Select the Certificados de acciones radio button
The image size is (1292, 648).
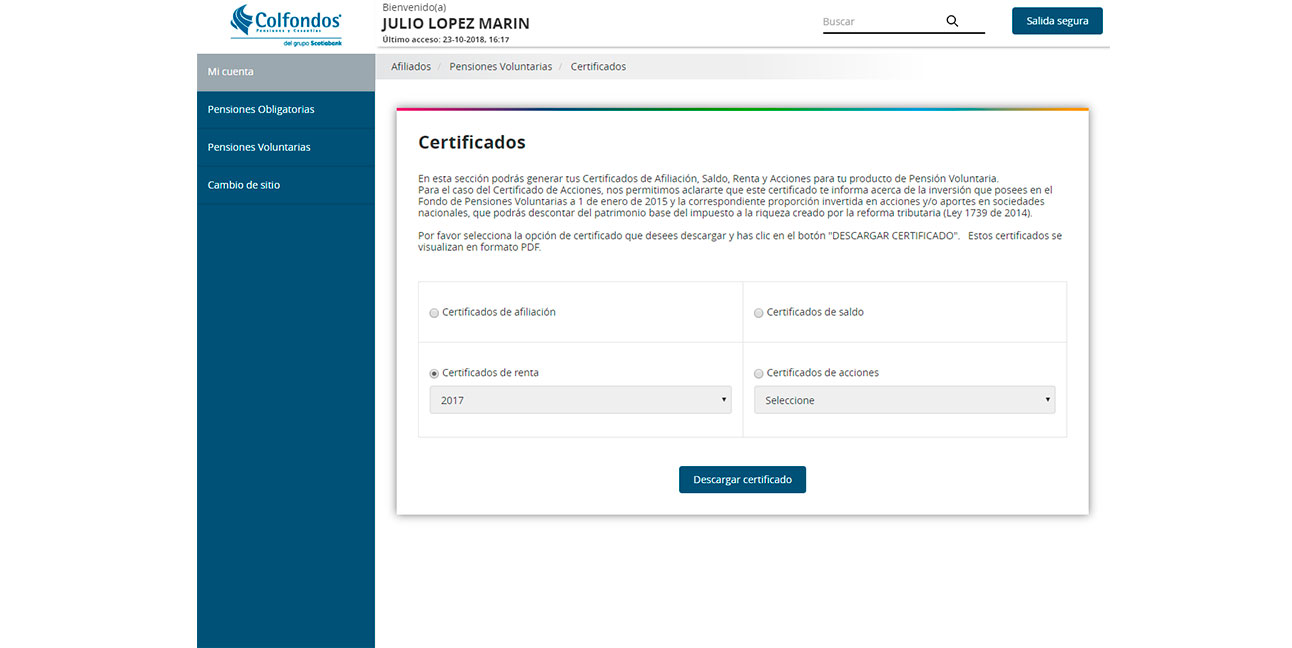[x=759, y=372]
